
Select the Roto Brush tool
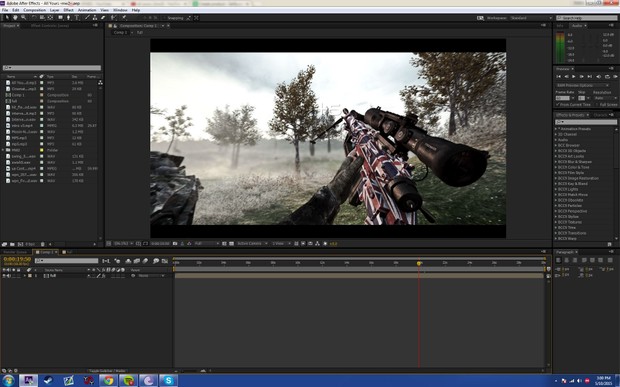pos(113,17)
